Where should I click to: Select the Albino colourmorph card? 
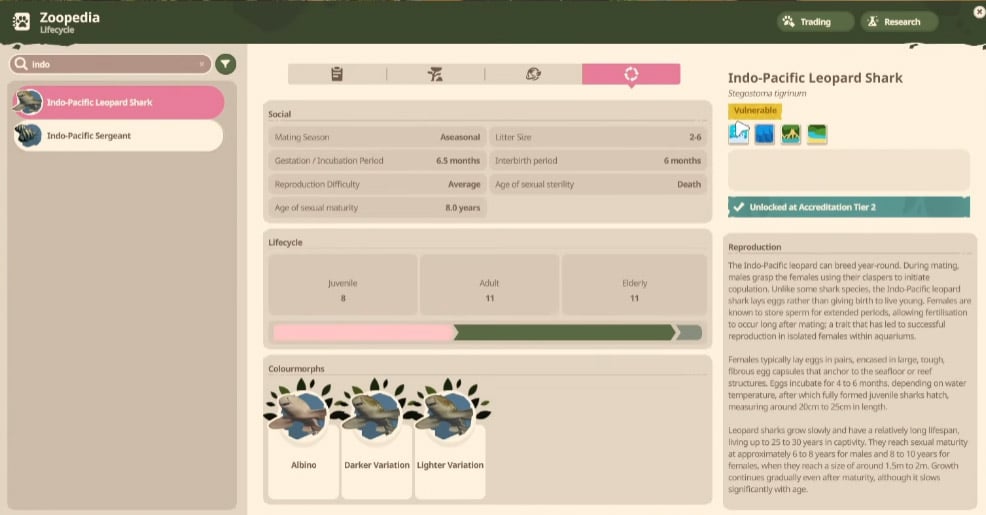pyautogui.click(x=303, y=440)
